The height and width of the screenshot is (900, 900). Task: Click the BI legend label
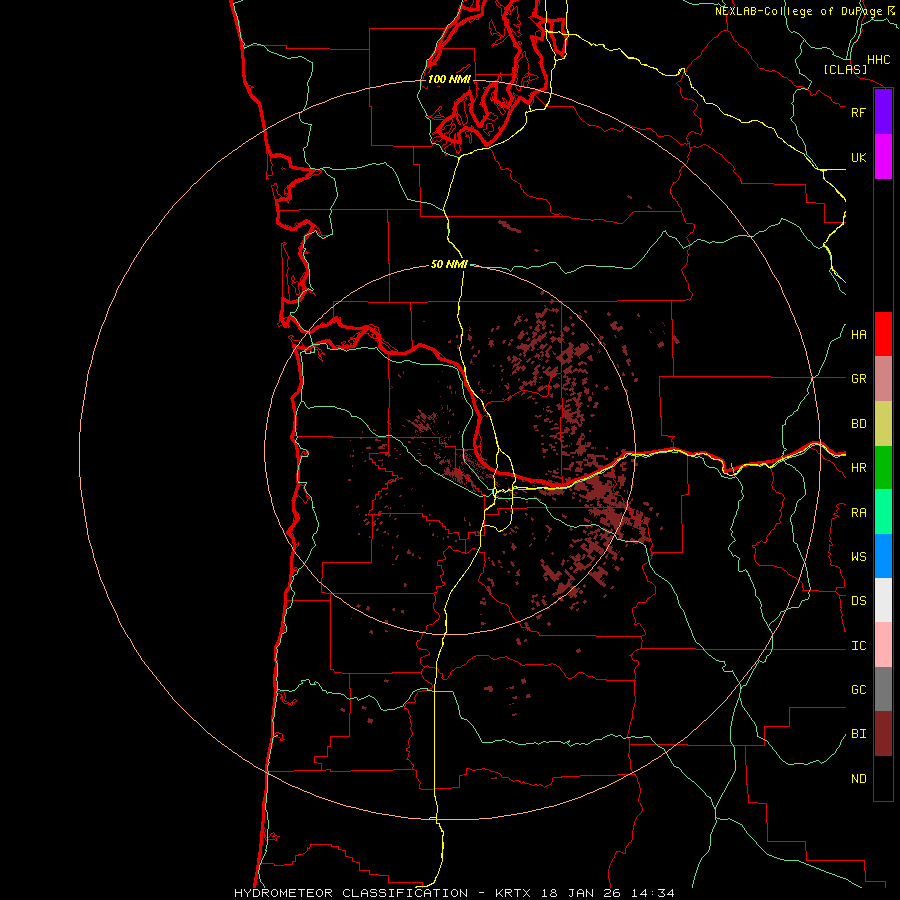(x=858, y=734)
